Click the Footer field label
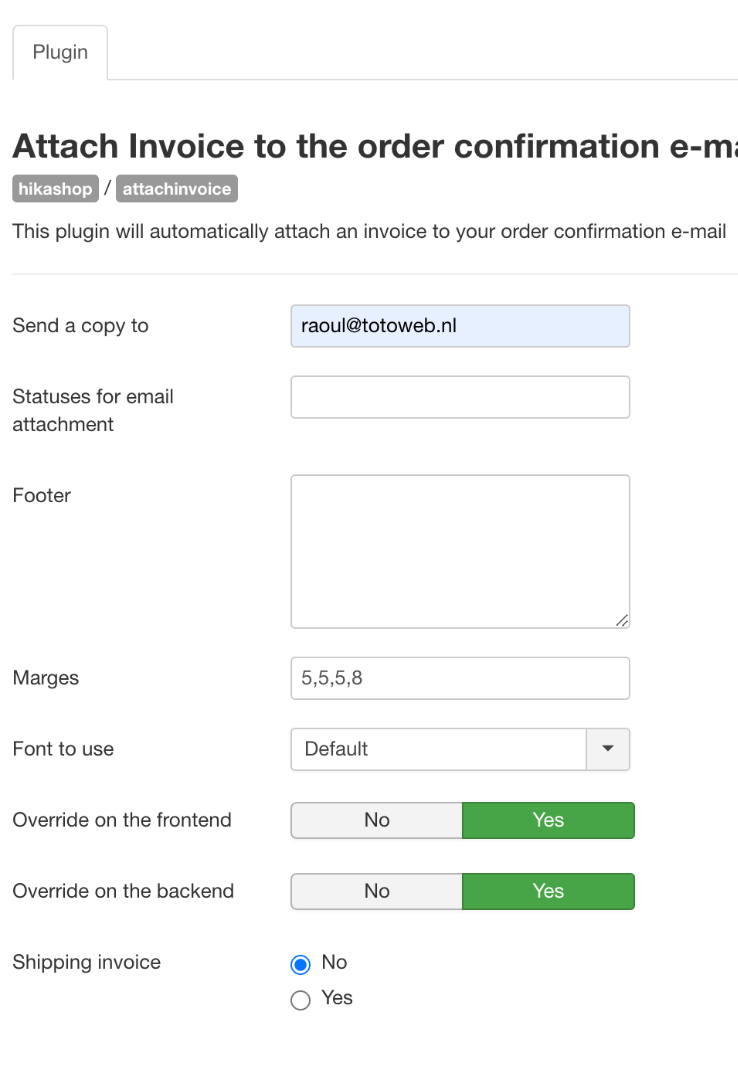The image size is (738, 1080). (41, 495)
